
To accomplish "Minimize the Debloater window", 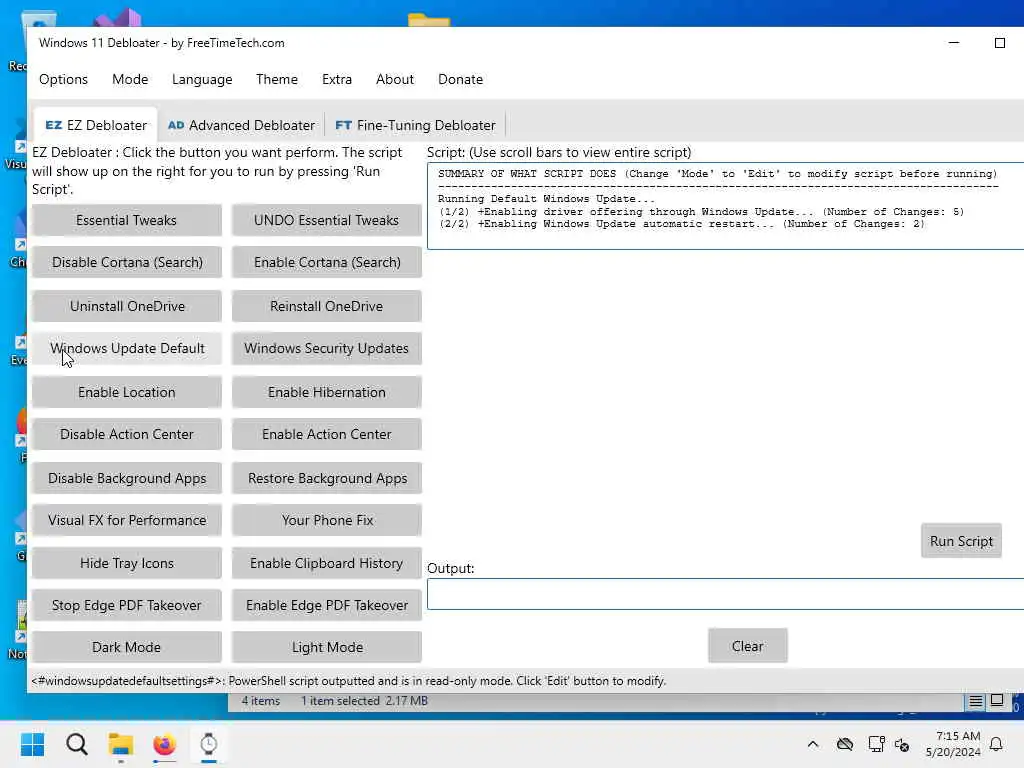I will 953,42.
